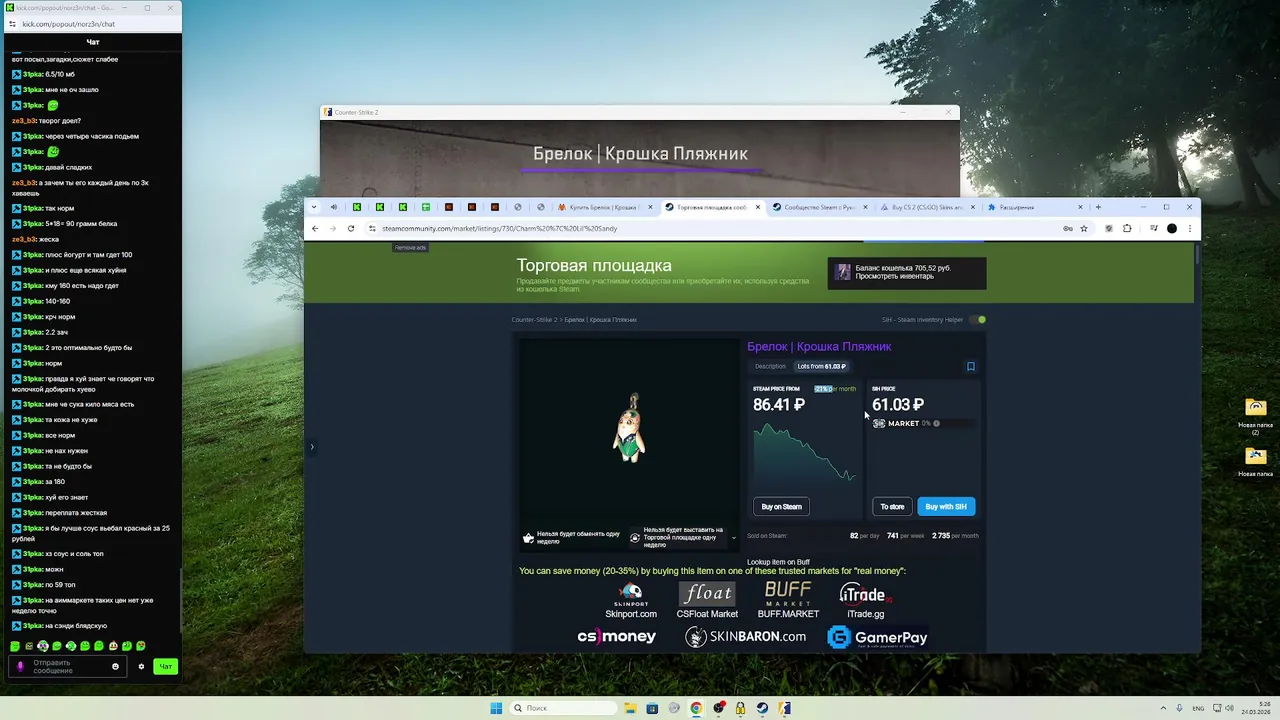
Task: Click the 'Buy on Steam' button
Action: (781, 506)
